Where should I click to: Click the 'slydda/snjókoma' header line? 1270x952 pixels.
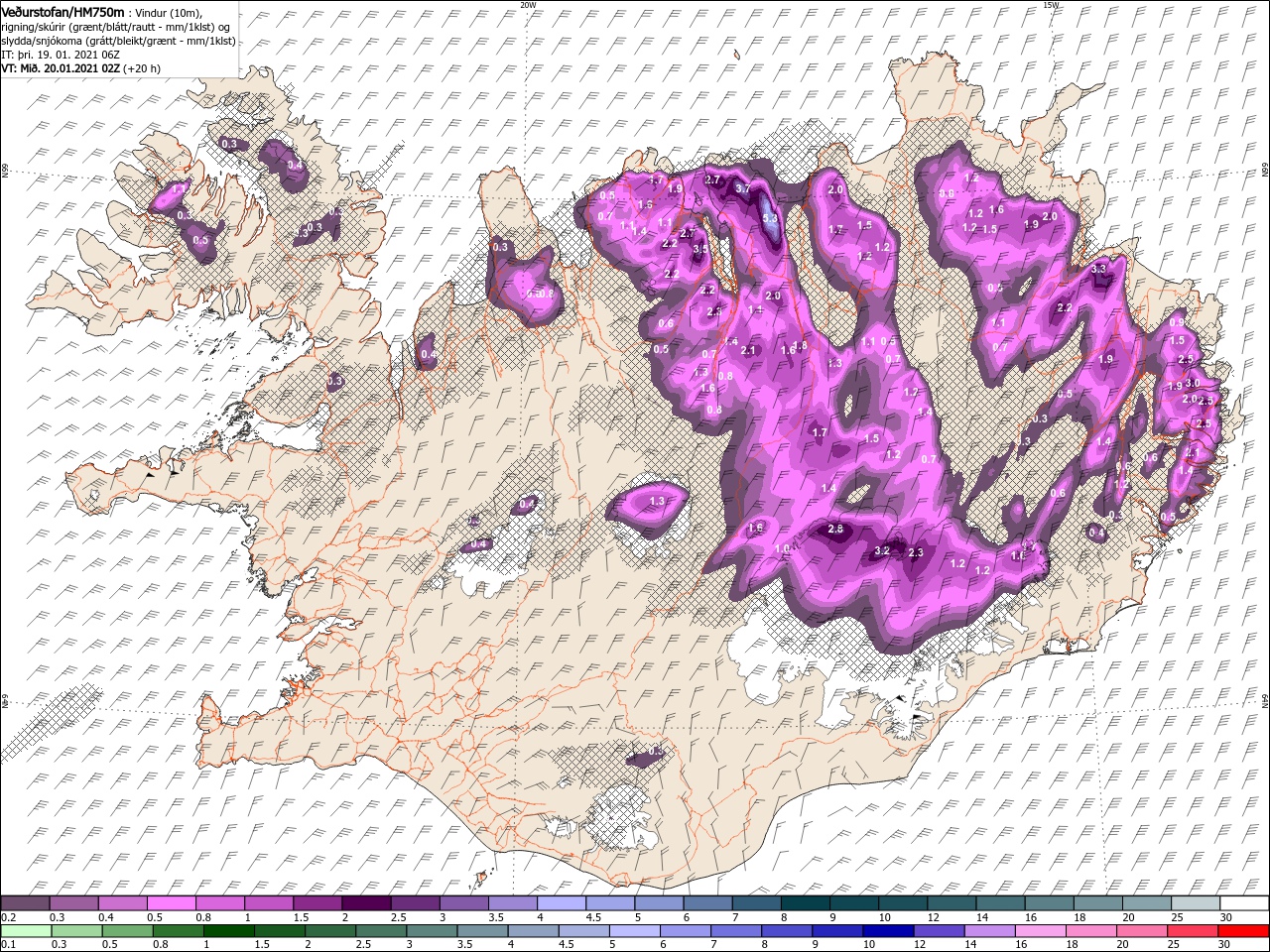118,42
